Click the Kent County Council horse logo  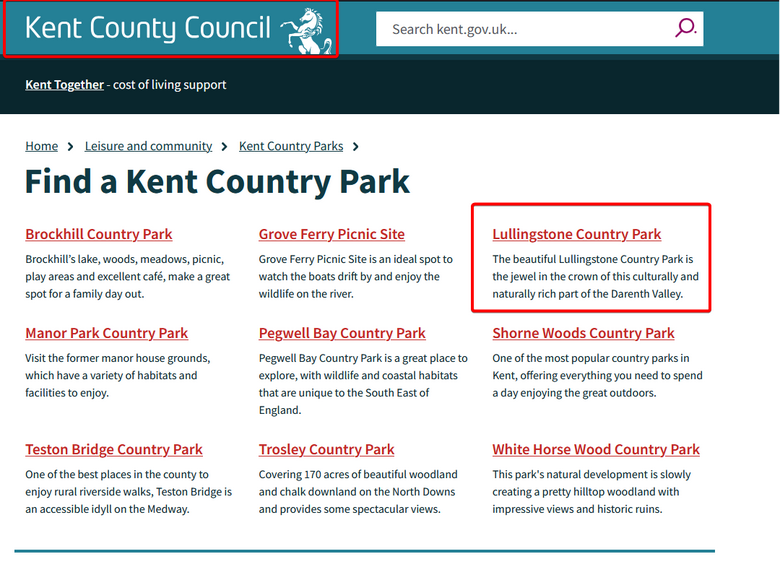tap(306, 31)
